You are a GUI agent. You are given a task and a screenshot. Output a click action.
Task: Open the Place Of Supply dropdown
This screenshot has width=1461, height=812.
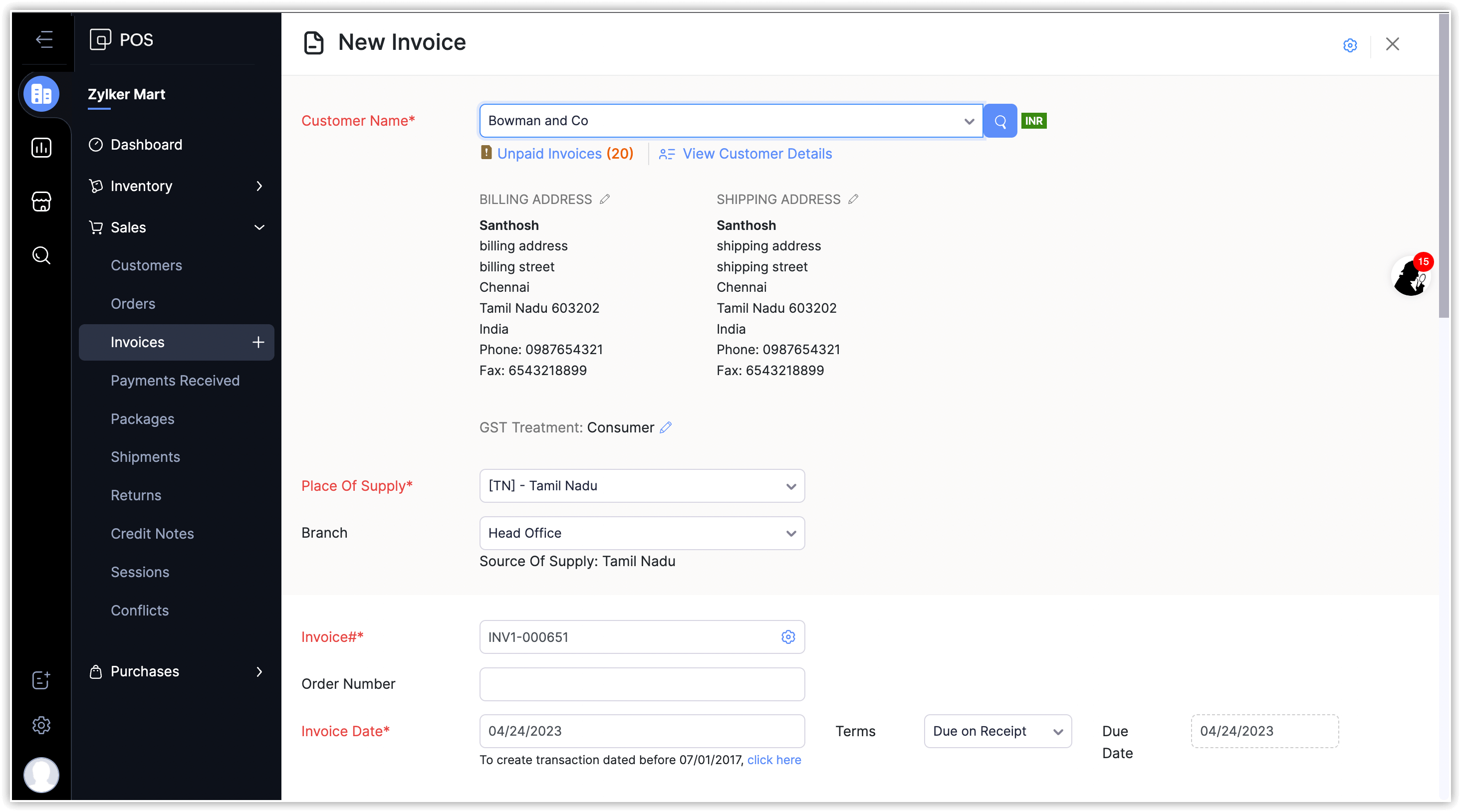tap(642, 486)
